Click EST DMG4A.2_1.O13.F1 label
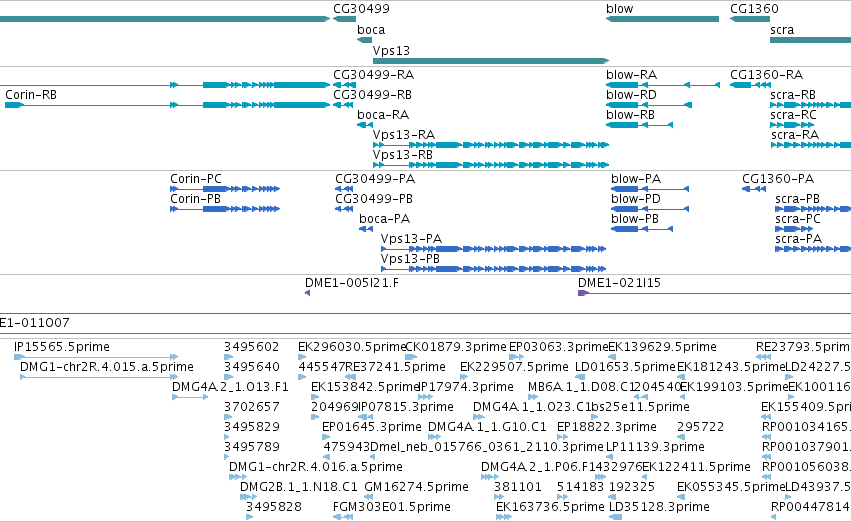Viewport: 851px width, 522px height. [x=231, y=387]
